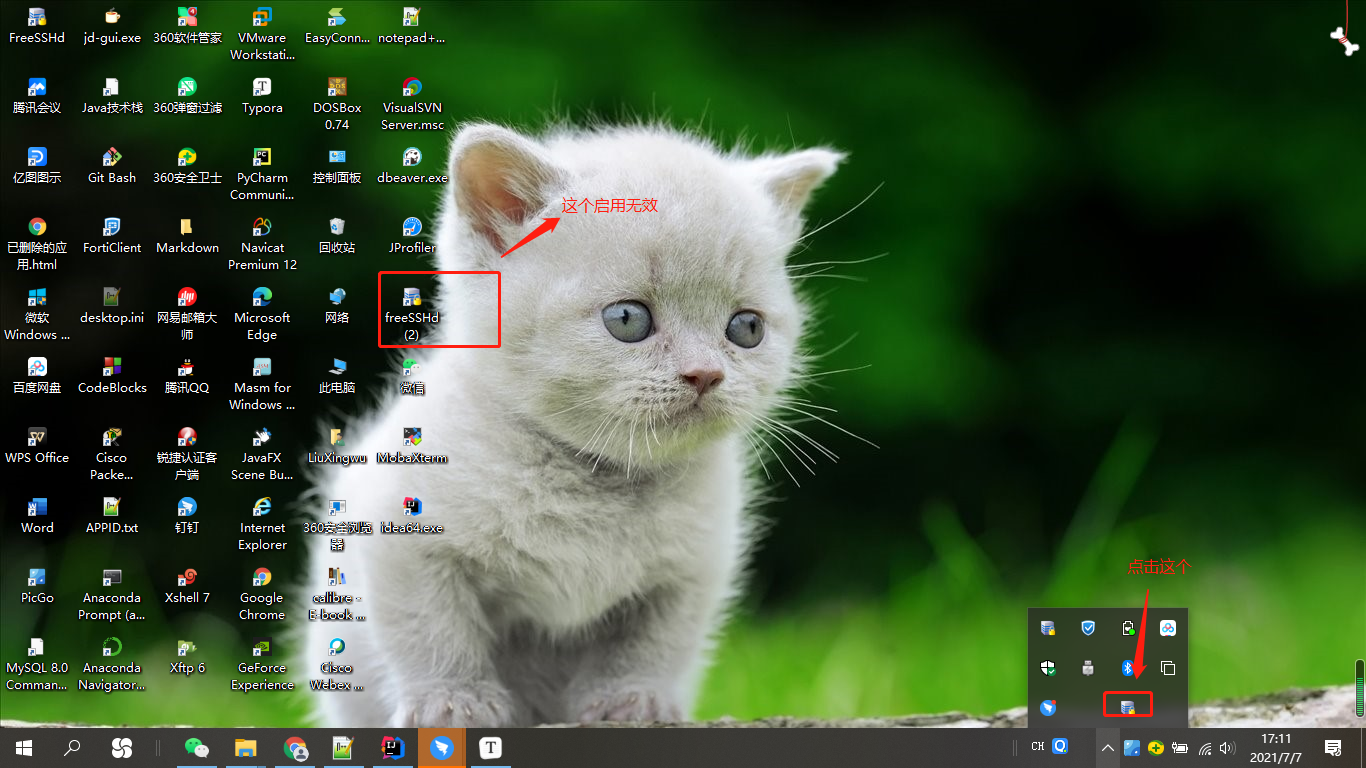
Task: Click the EasyConnect desktop icon
Action: pyautogui.click(x=337, y=26)
